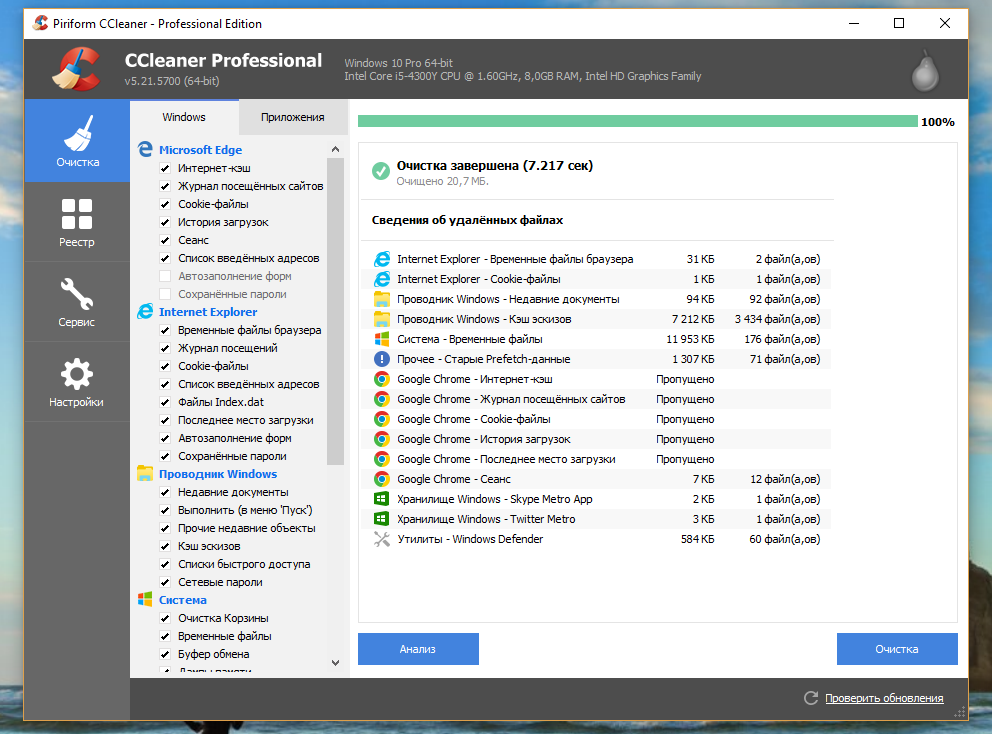Click the refresh icon beside Проверить обновления
Viewport: 992px width, 734px height.
[811, 698]
